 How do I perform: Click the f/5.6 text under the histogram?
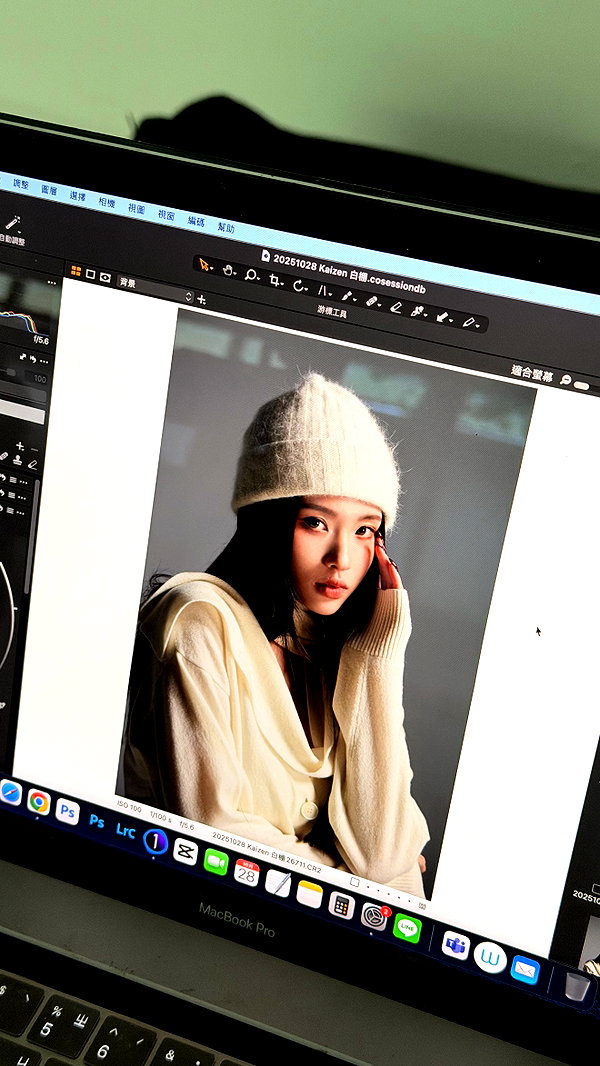(x=43, y=339)
